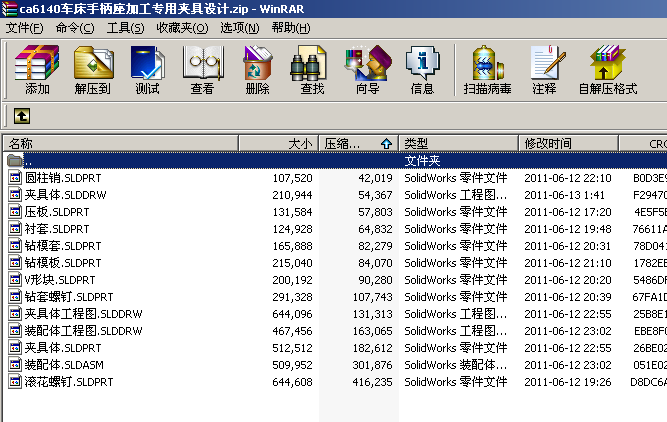The width and height of the screenshot is (667, 422).
Task: Click file icon of 装配体.SLDASM
Action: click(x=15, y=365)
